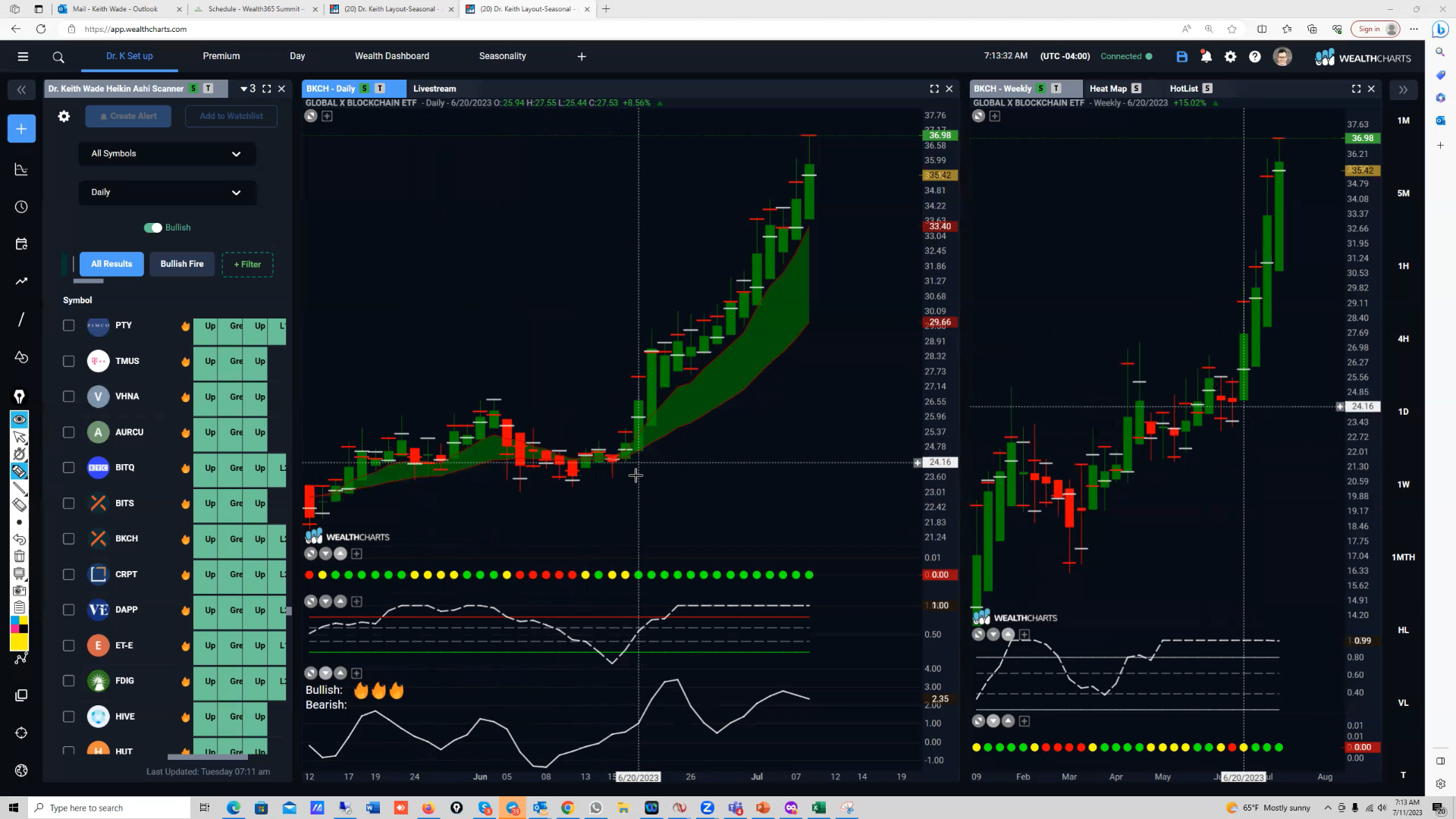Switch to the Premium tab

tap(221, 56)
